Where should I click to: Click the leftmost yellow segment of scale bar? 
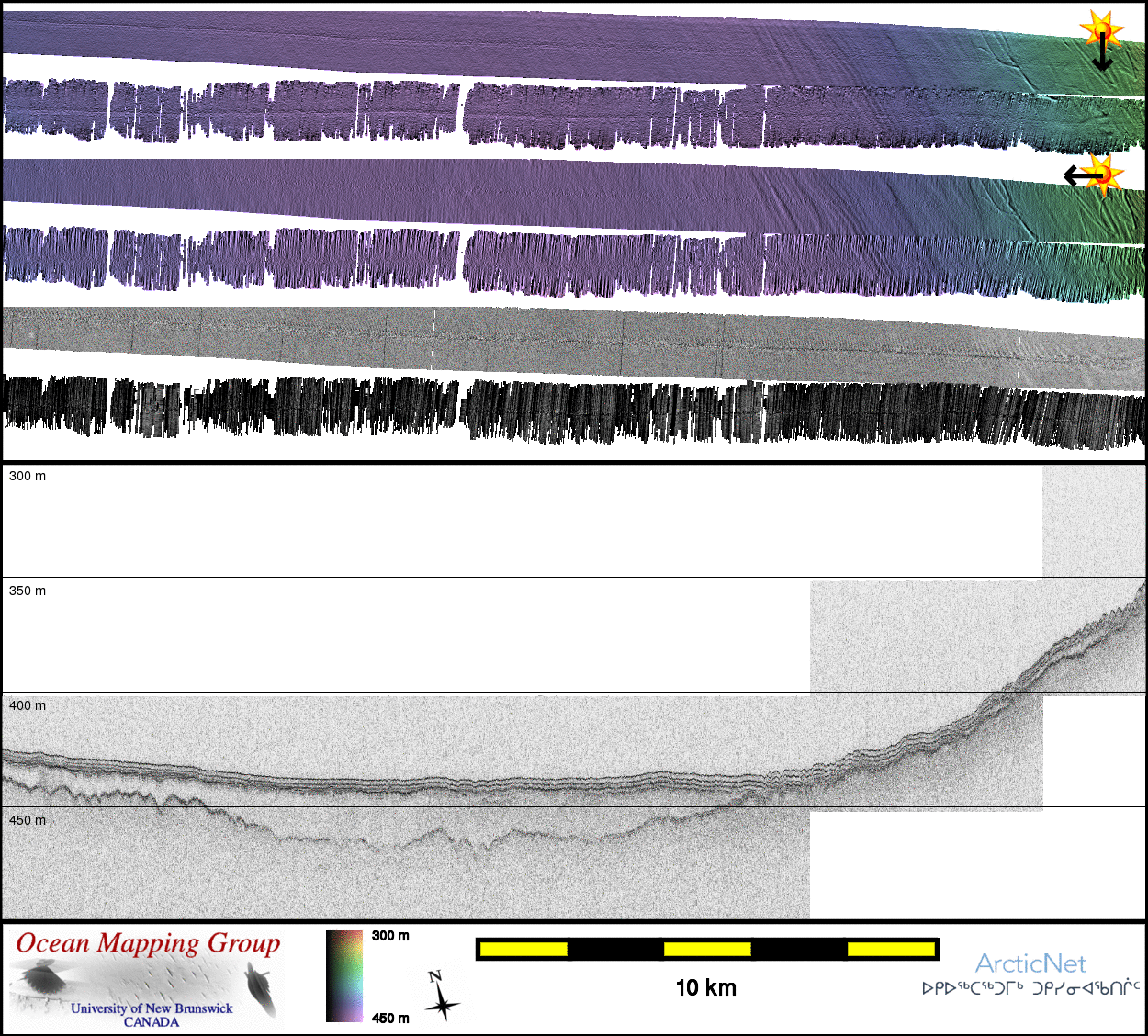[x=523, y=949]
